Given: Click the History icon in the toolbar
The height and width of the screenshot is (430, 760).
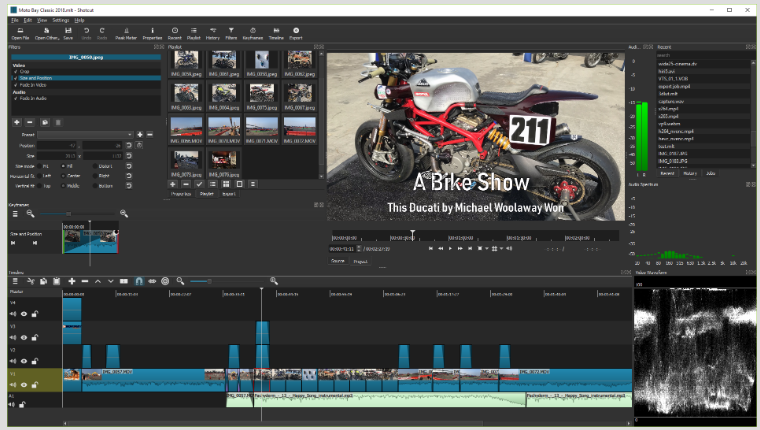Looking at the screenshot, I should point(213,33).
